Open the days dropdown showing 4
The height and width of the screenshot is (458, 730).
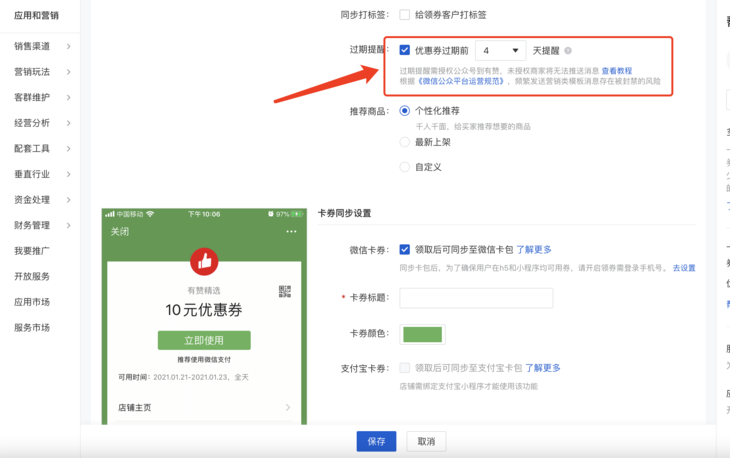(500, 50)
